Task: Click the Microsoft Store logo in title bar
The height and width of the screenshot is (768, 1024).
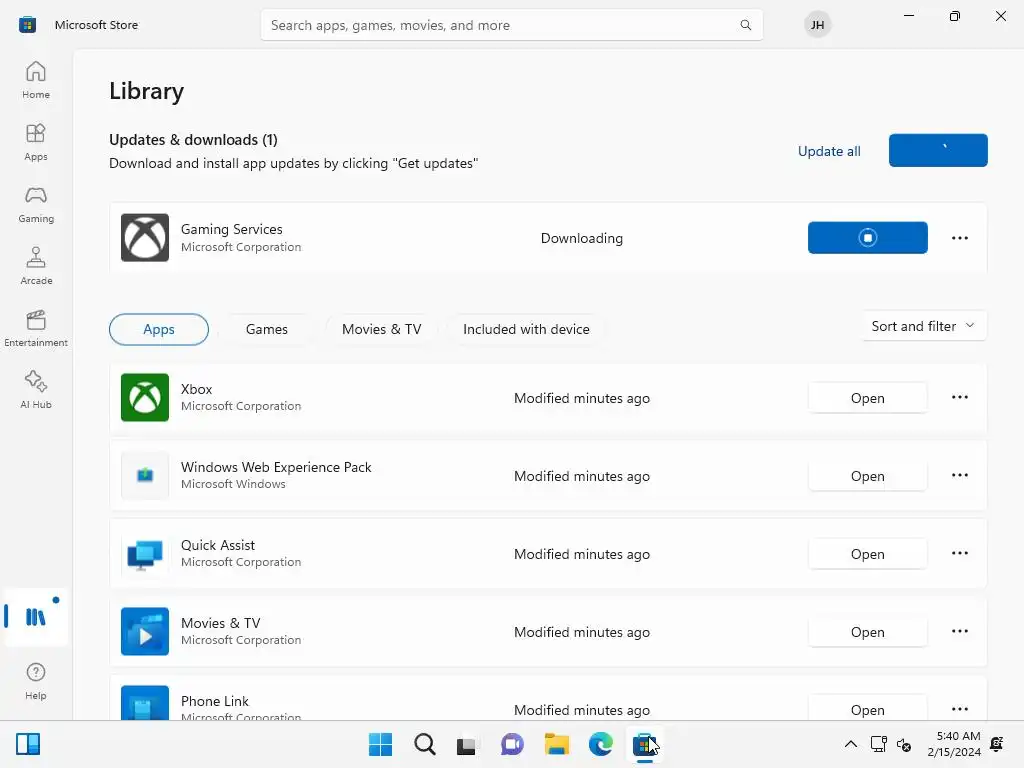Action: [27, 25]
